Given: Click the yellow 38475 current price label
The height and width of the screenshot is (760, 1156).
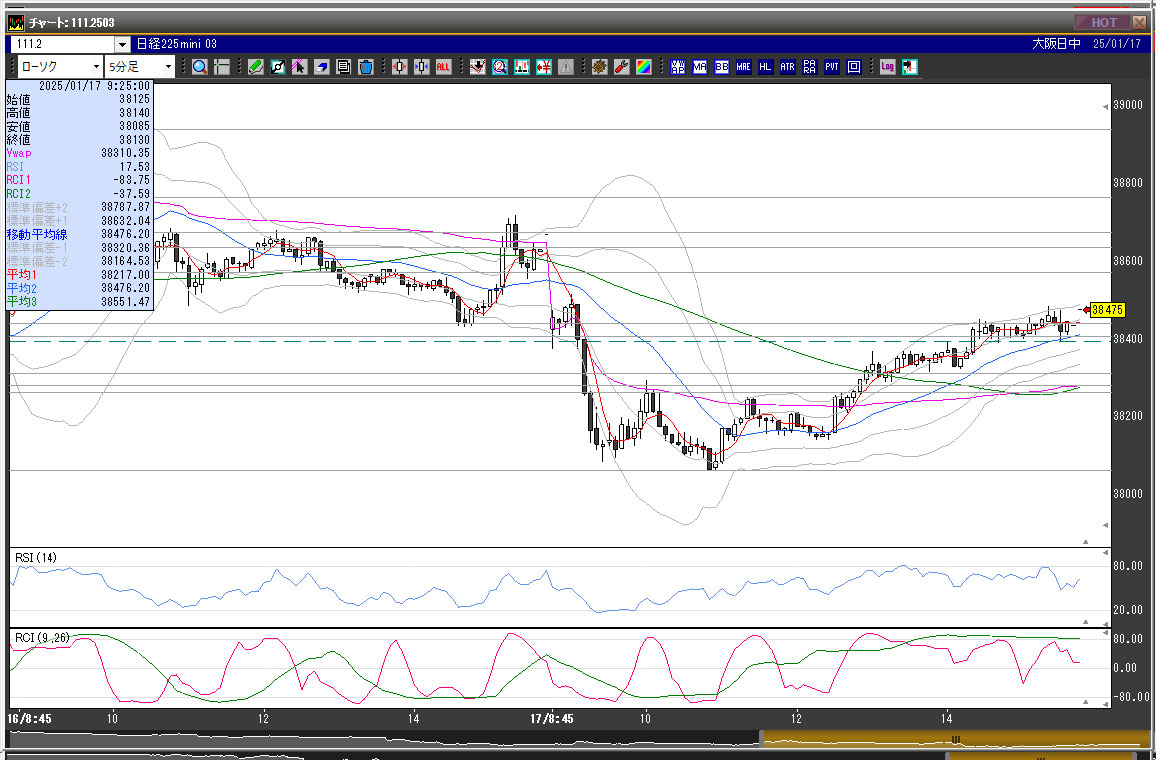Looking at the screenshot, I should coord(1107,310).
